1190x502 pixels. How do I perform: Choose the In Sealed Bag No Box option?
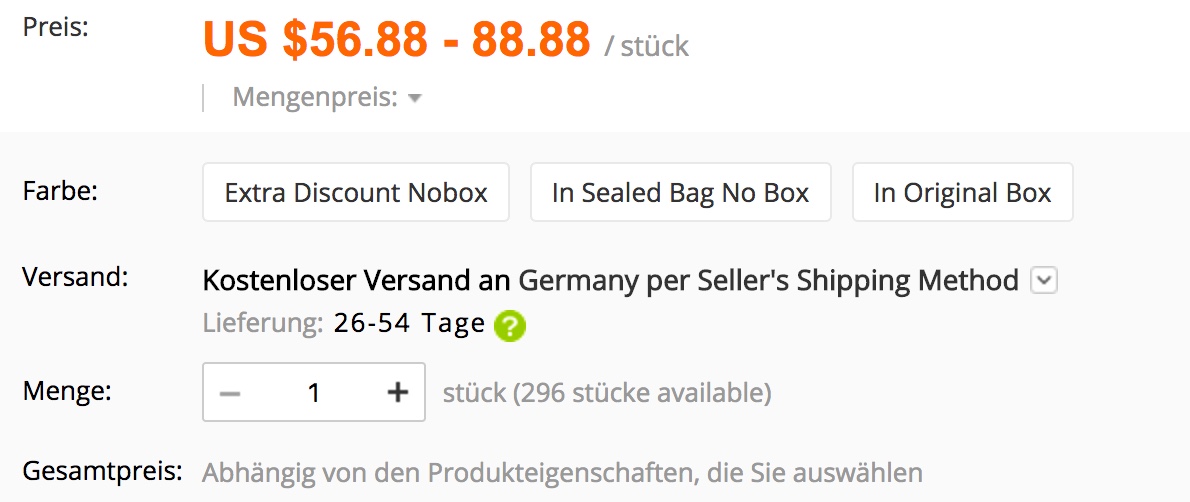click(680, 193)
